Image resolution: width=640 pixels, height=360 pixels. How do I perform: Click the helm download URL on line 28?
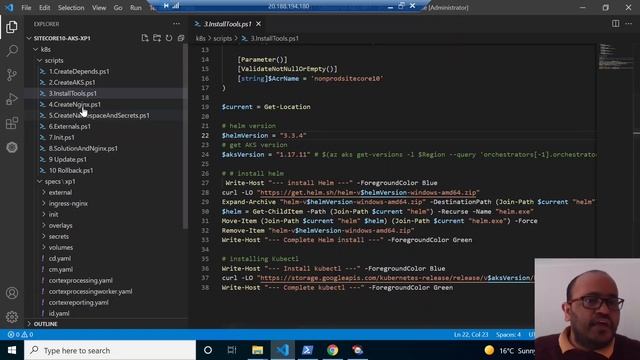coord(368,192)
